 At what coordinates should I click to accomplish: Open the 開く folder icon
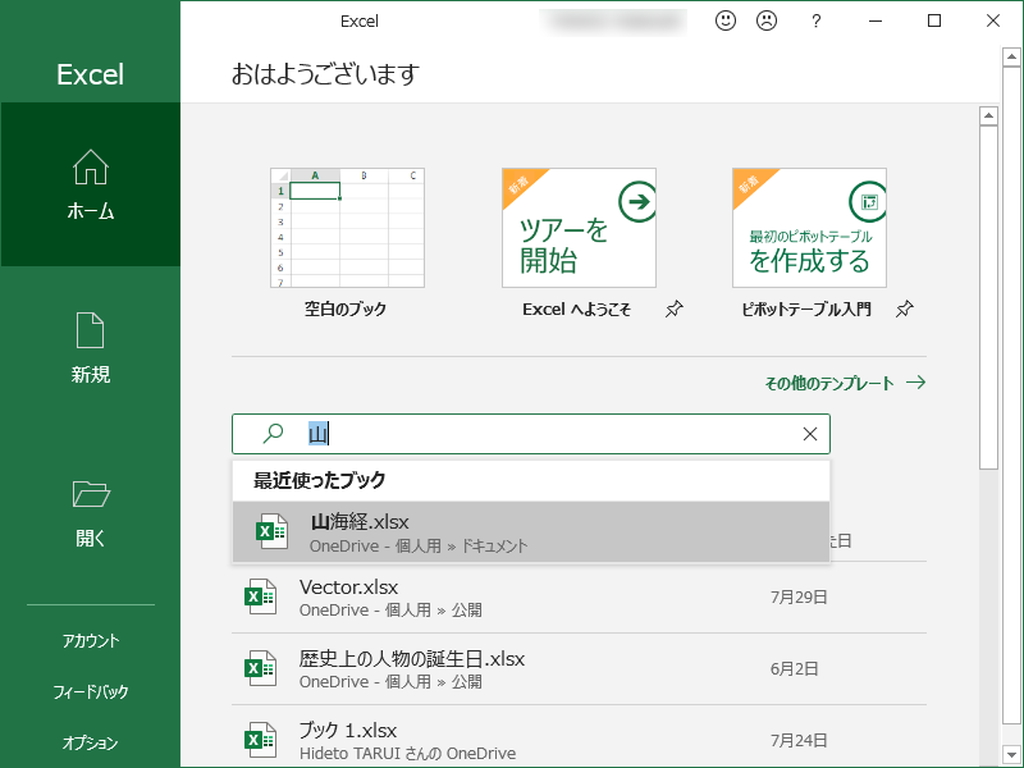tap(91, 494)
